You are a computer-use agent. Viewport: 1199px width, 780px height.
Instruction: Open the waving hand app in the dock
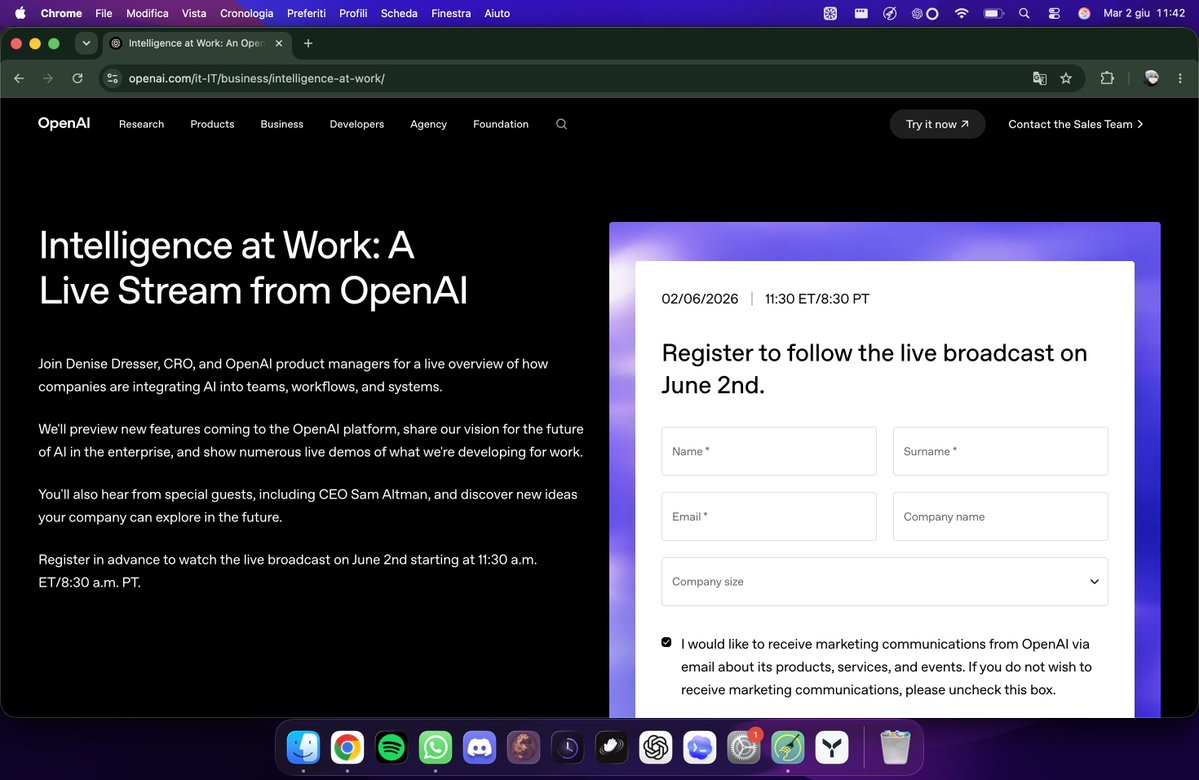click(612, 747)
